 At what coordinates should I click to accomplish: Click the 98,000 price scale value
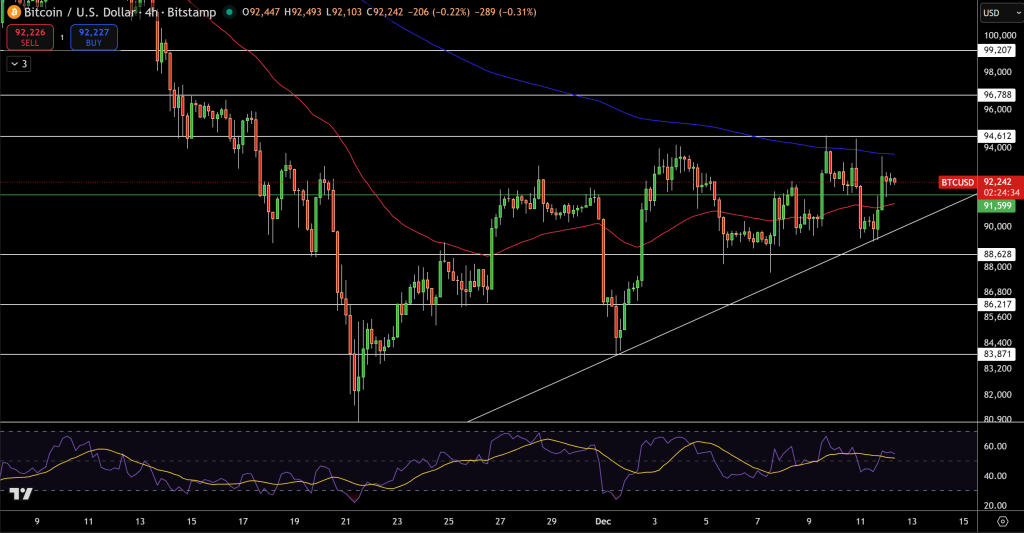tap(997, 72)
